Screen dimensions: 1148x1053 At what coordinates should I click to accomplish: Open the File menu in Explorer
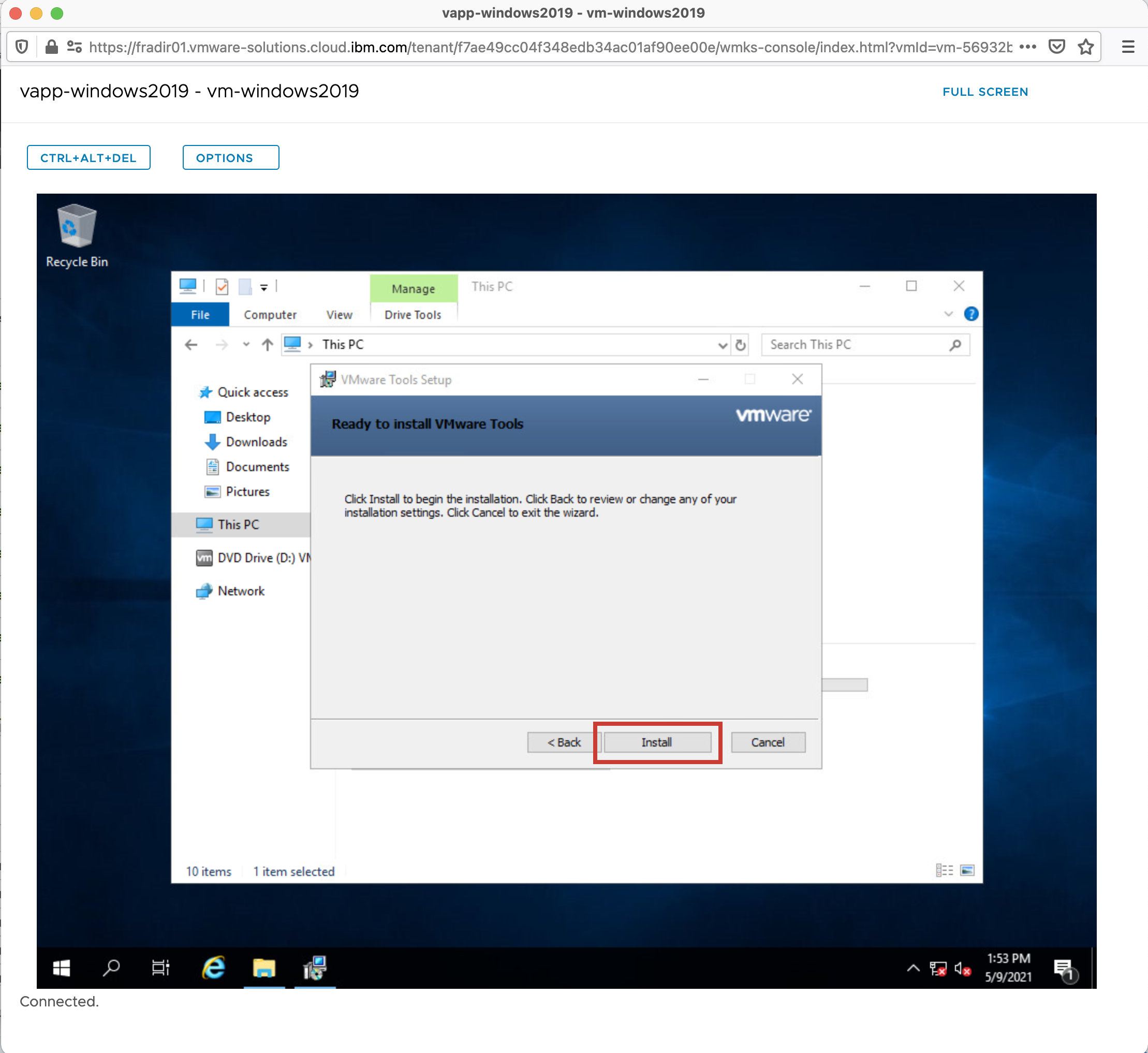coord(200,315)
